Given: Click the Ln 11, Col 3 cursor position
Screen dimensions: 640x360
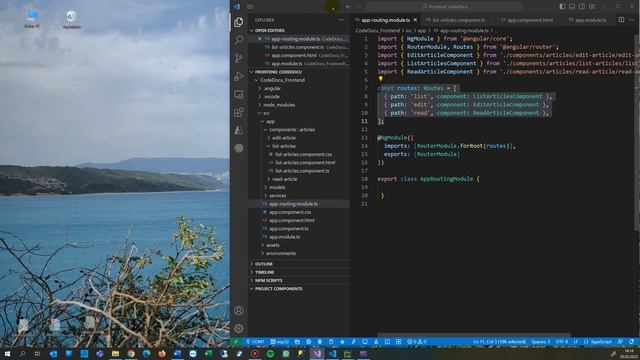Looking at the screenshot, I should [x=500, y=342].
